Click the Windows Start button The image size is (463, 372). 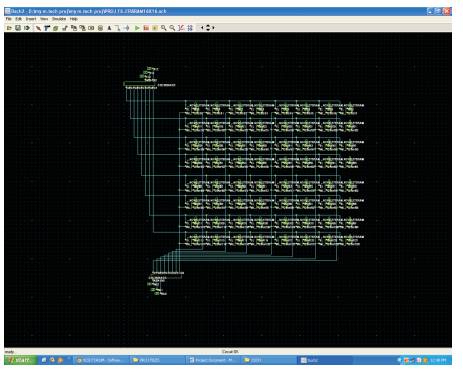(20, 360)
